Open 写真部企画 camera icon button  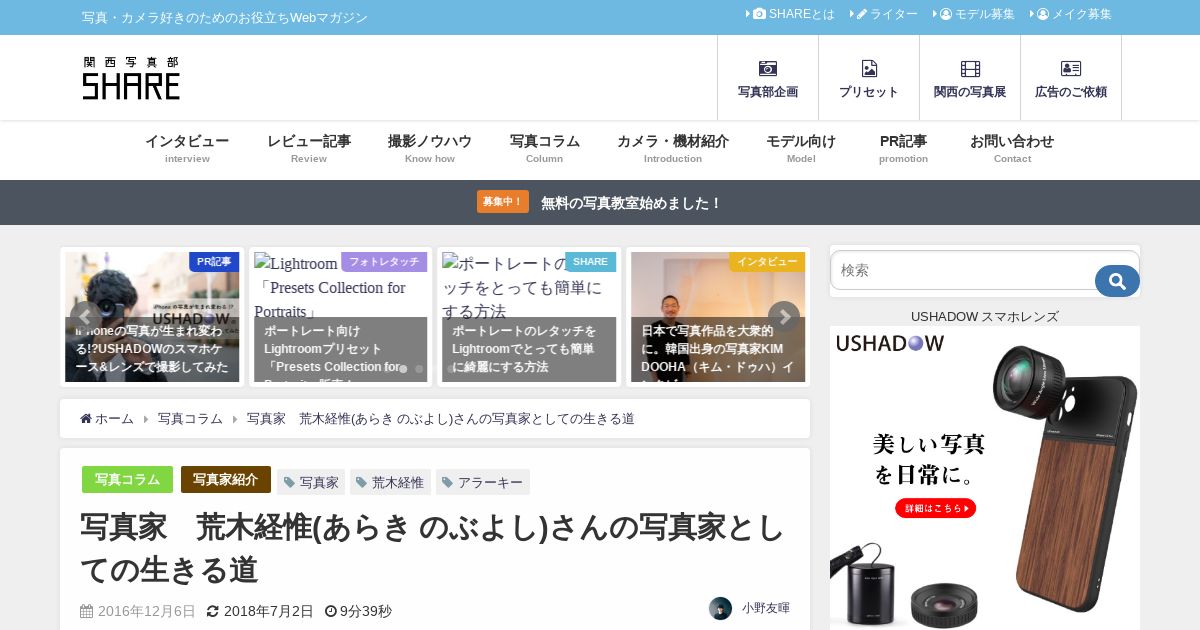(x=768, y=78)
